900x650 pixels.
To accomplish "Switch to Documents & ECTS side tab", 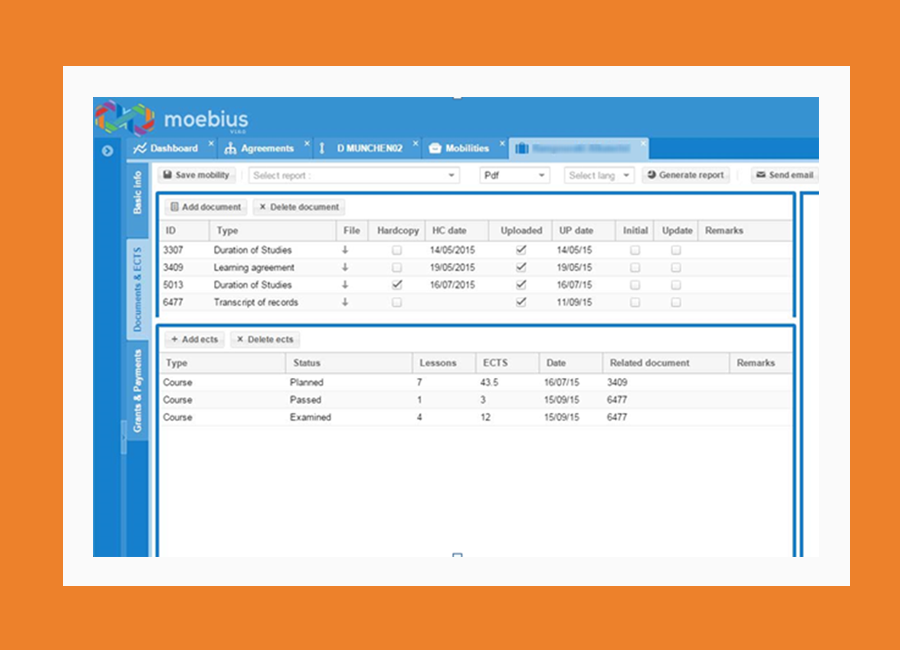I will [x=137, y=289].
